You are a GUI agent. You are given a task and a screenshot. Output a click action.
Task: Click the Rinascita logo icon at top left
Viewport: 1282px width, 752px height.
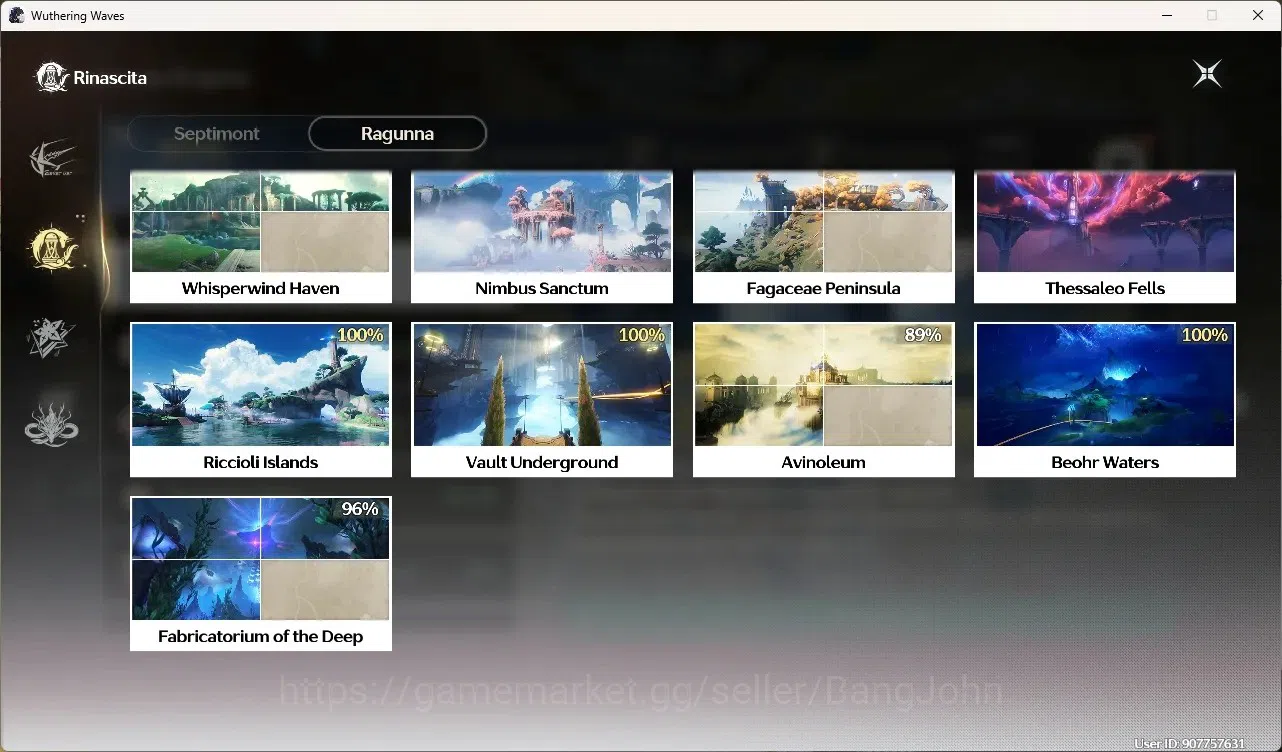(x=51, y=77)
